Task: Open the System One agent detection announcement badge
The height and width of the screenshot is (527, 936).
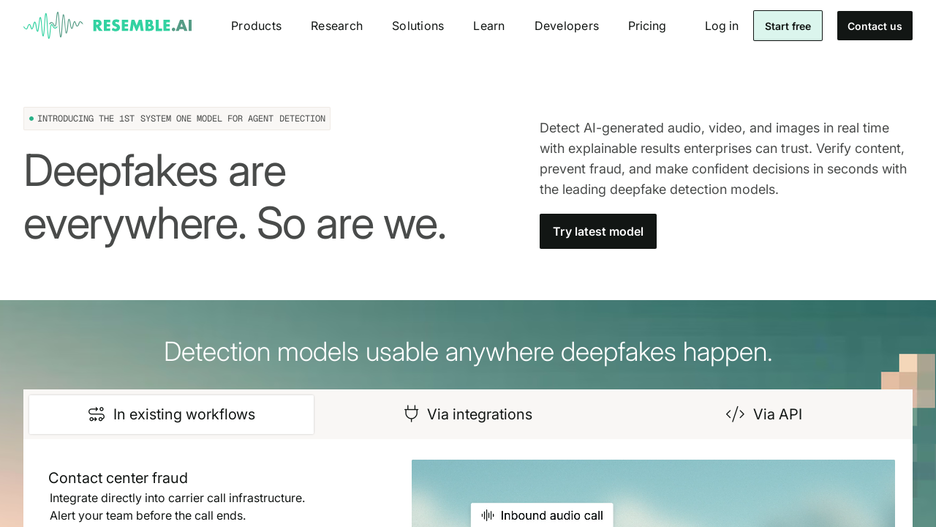Action: [177, 119]
